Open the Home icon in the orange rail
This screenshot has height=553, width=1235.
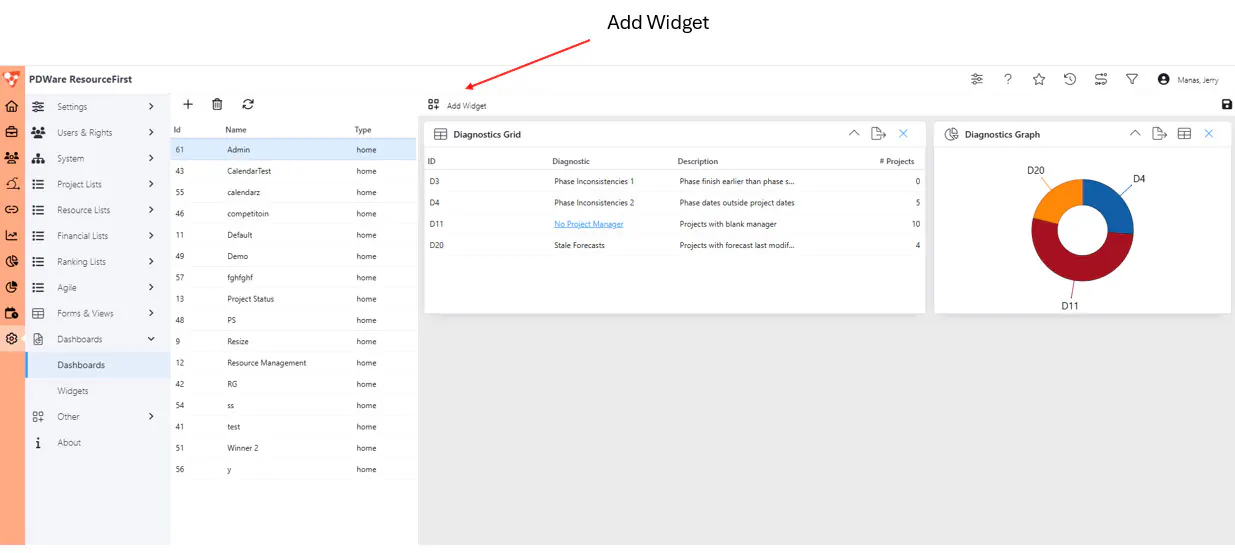tap(12, 106)
